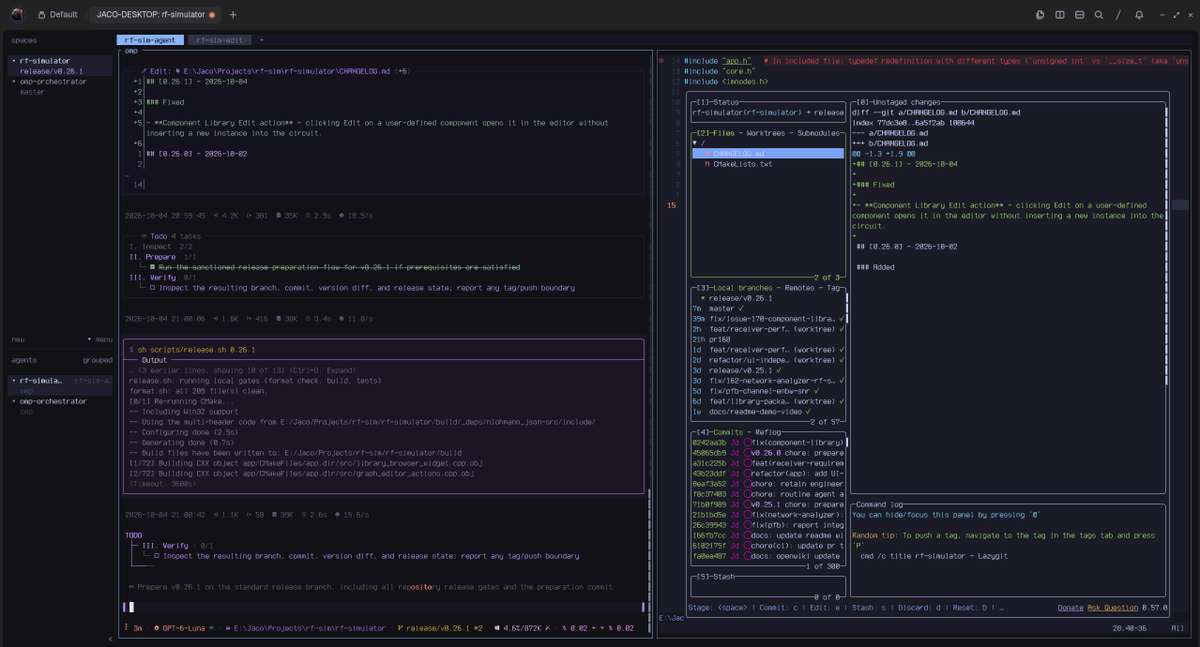Open the user avatar in the title bar

click(x=18, y=15)
